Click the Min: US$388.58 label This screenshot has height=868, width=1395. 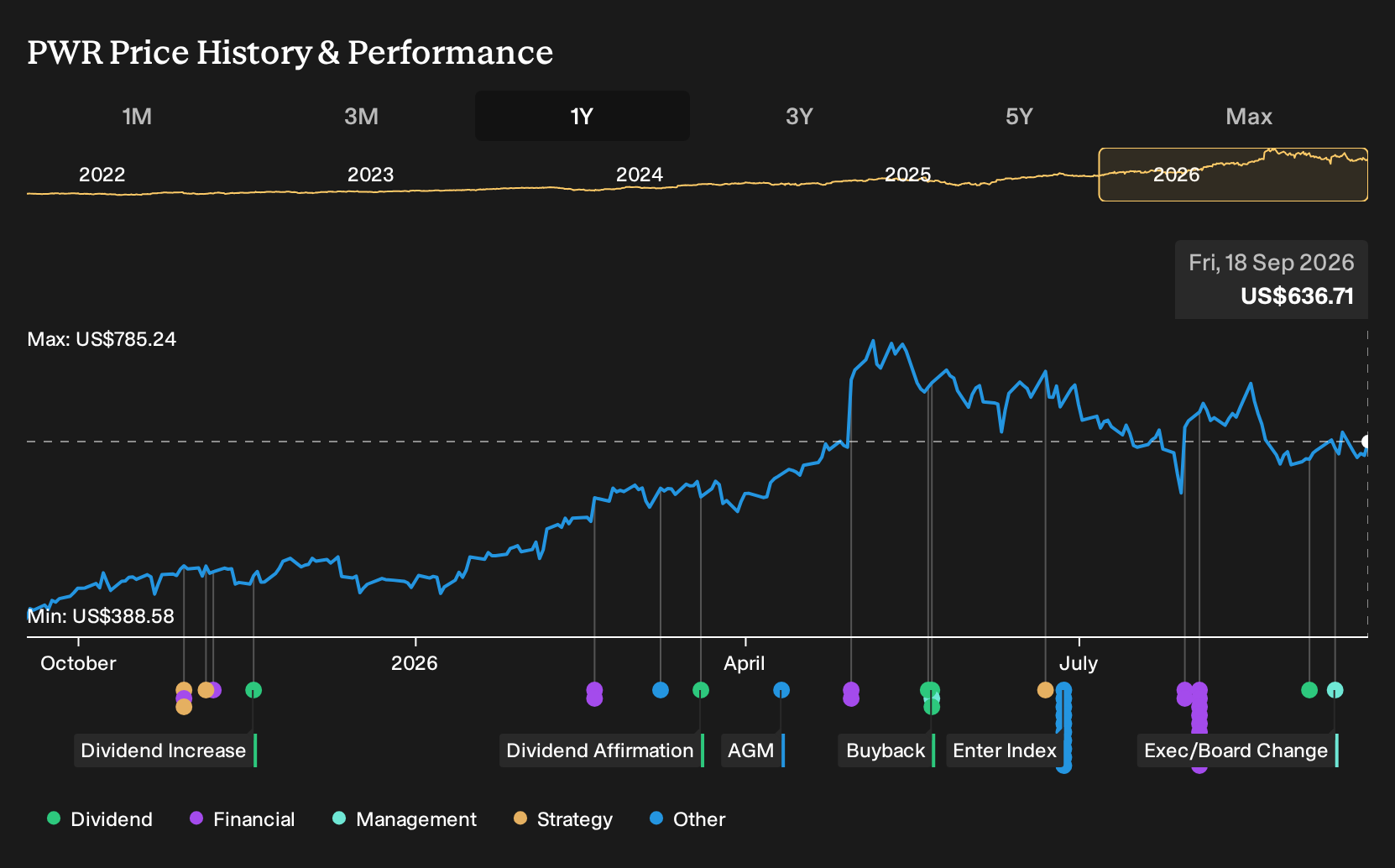101,616
